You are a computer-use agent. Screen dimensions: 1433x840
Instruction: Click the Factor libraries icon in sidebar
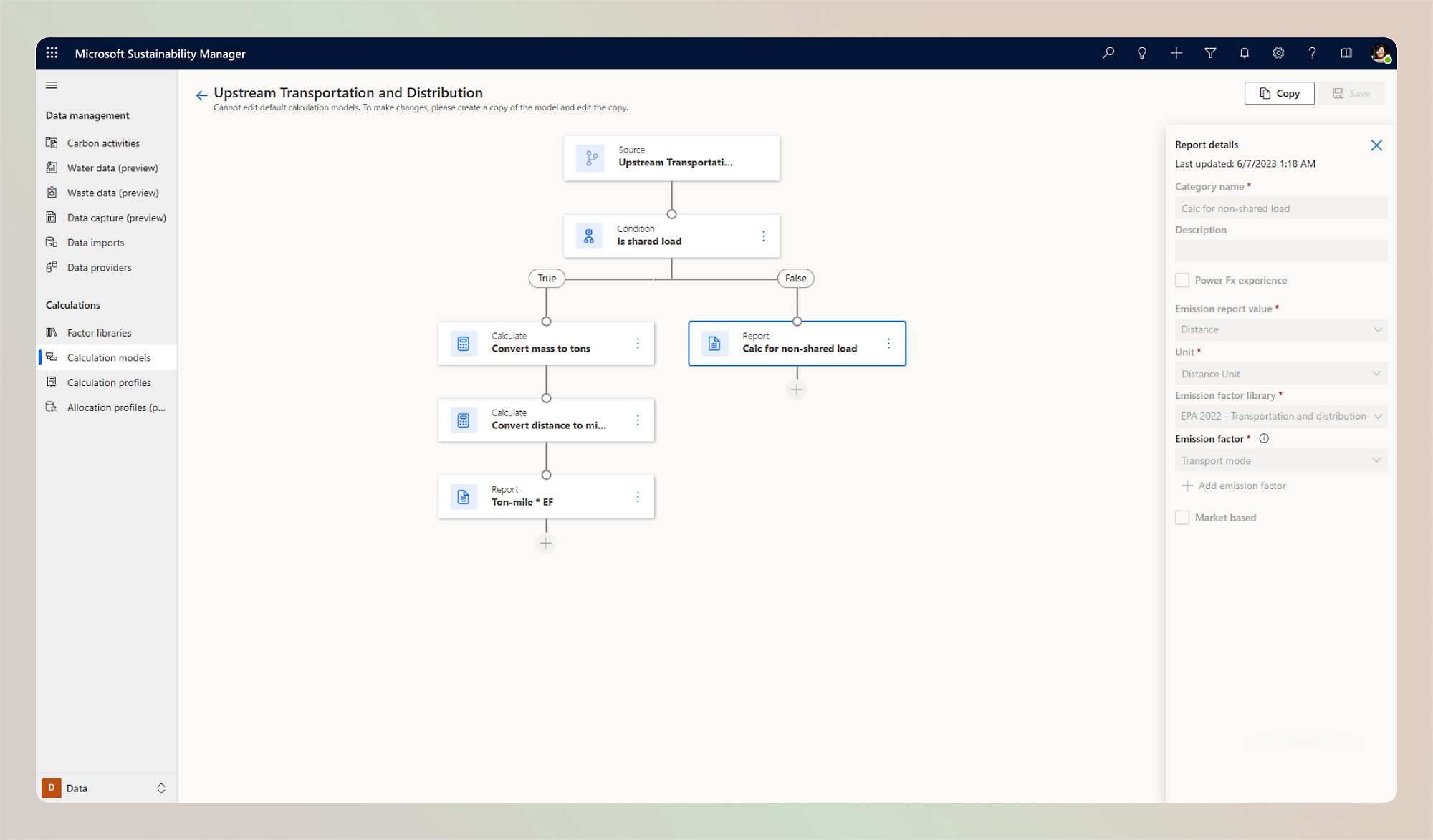52,332
